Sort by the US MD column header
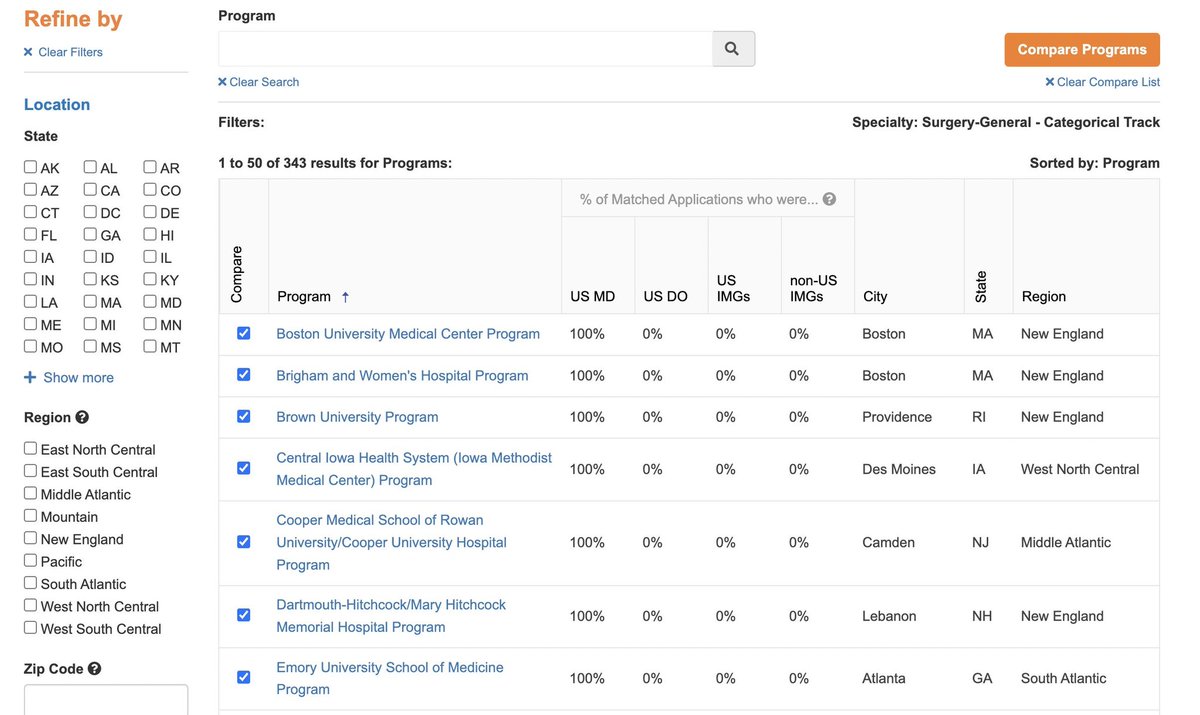 click(593, 297)
